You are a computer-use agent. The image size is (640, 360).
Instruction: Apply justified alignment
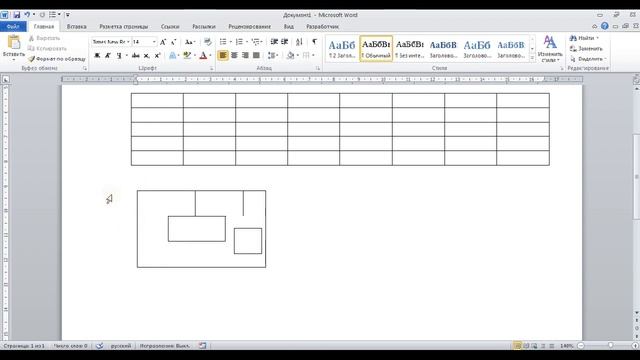(x=256, y=56)
